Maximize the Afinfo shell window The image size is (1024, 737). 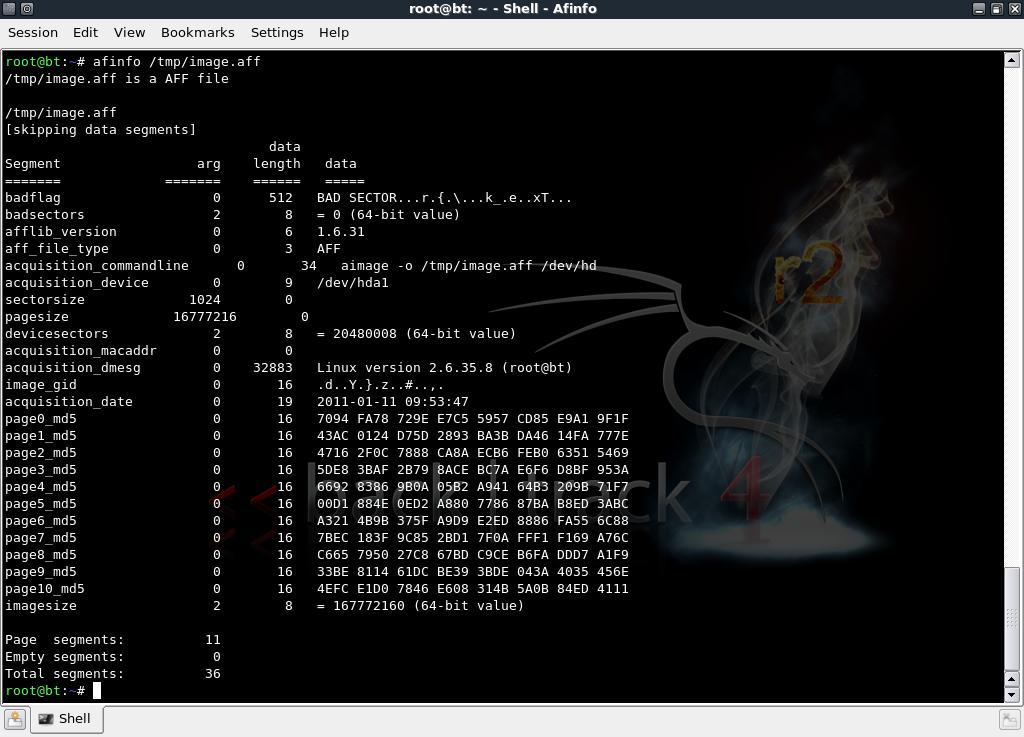click(997, 8)
